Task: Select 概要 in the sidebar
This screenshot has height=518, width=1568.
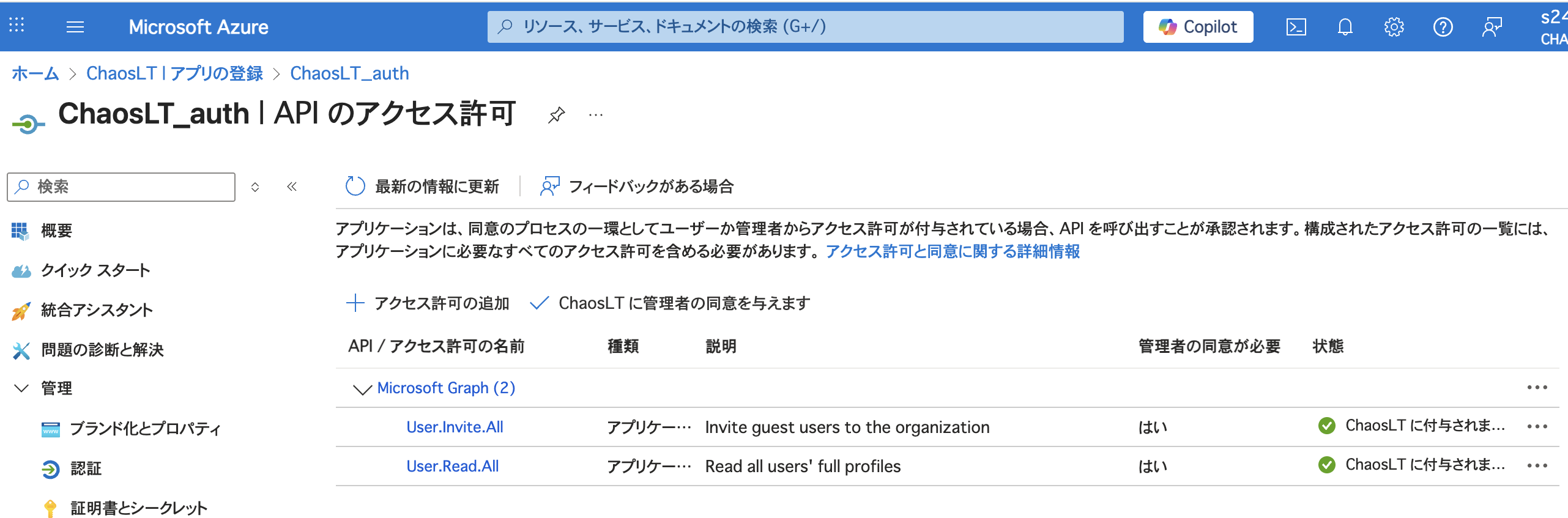Action: [x=56, y=231]
